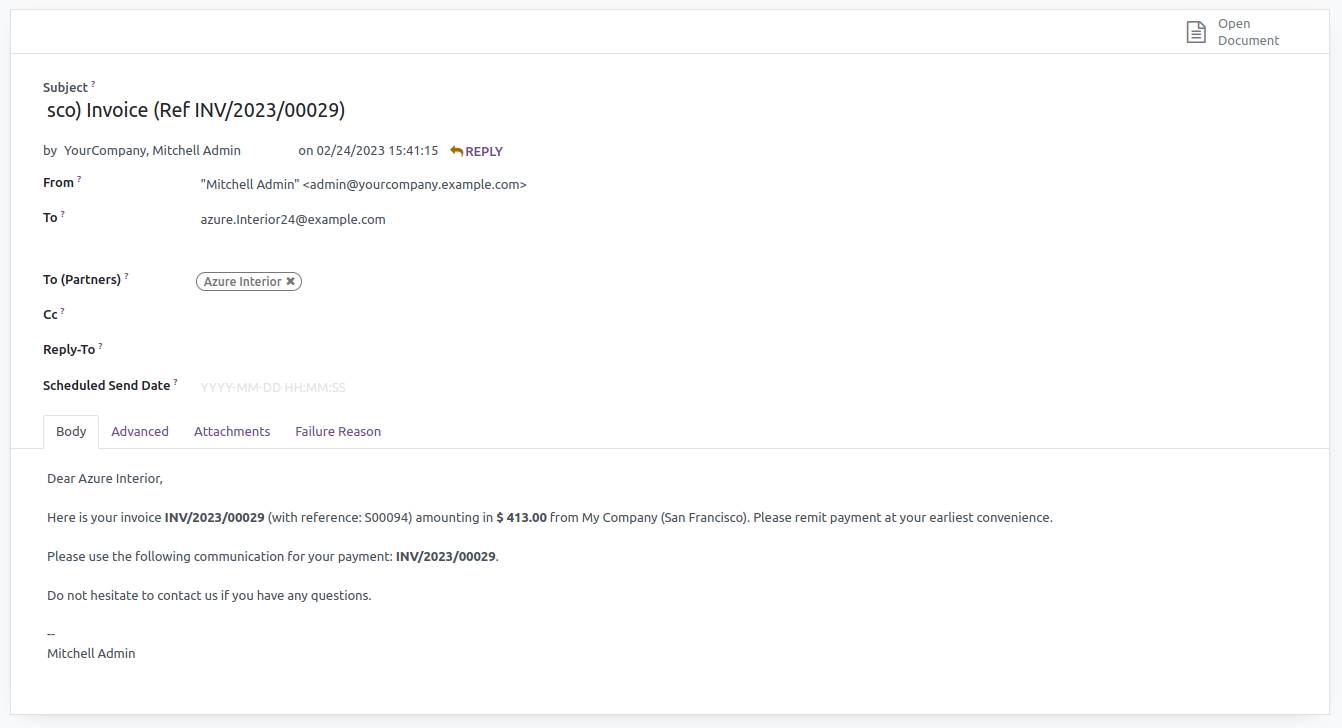
Task: Show the Attachments tab
Action: tap(232, 432)
